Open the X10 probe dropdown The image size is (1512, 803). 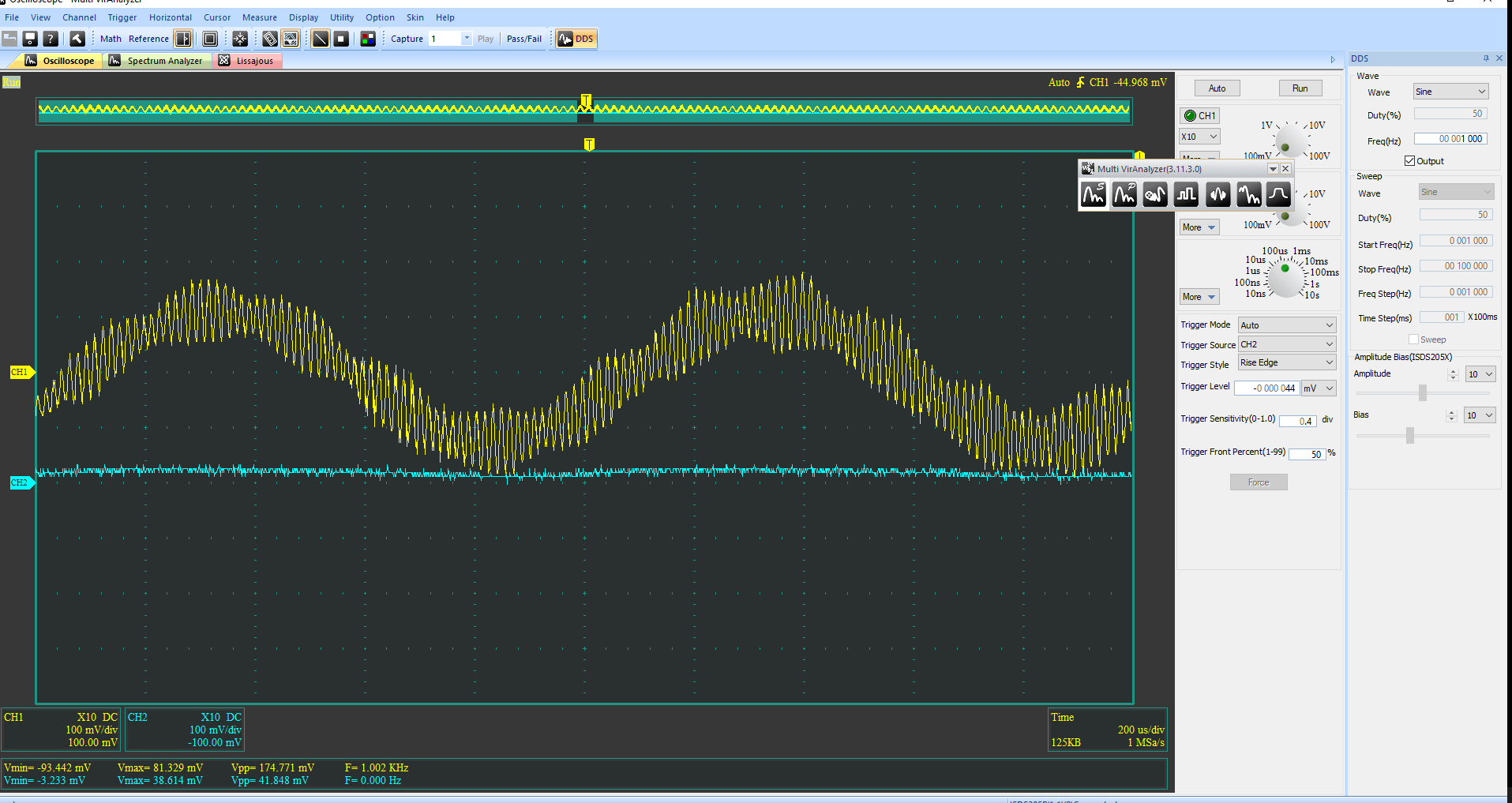(x=1200, y=137)
